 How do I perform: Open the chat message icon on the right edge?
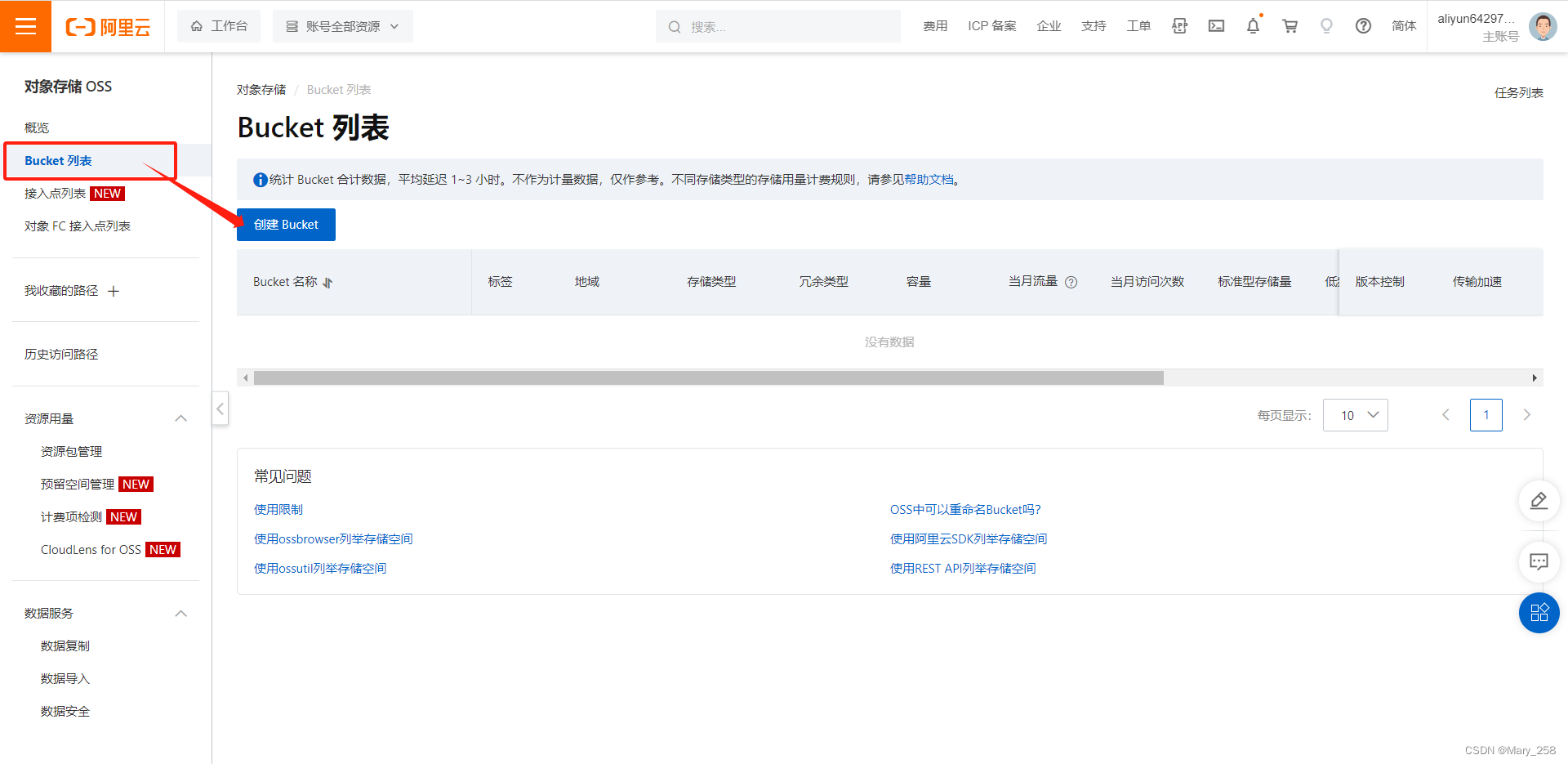1539,562
